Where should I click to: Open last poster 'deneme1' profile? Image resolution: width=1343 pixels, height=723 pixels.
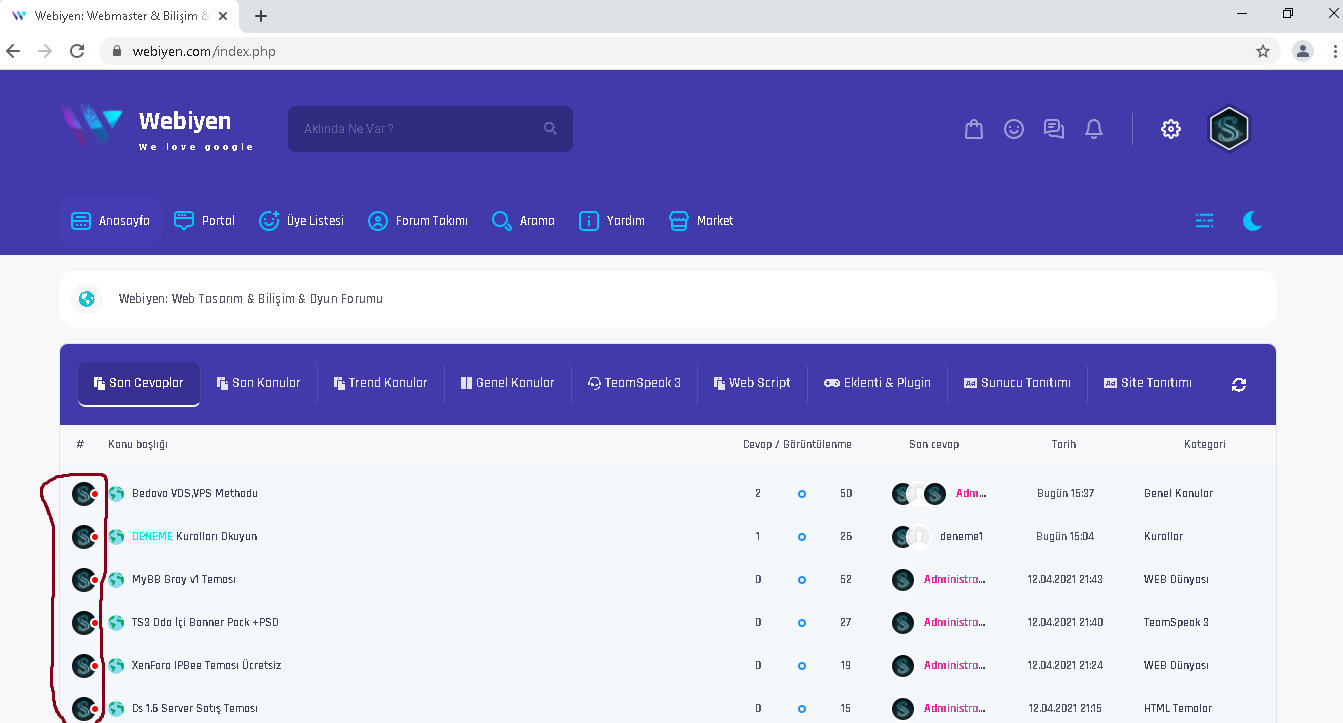(x=961, y=537)
